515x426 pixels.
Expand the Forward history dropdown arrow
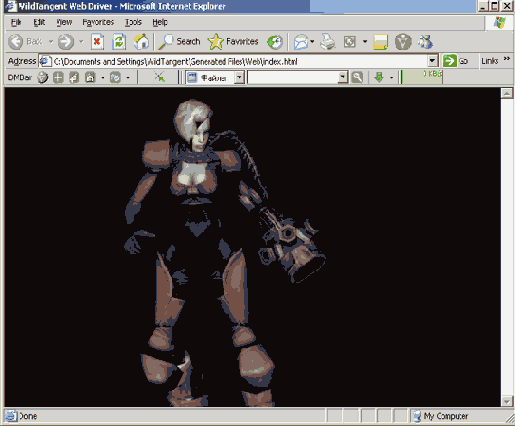click(81, 42)
